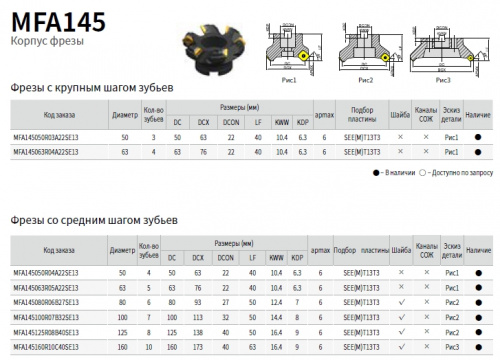This screenshot has width=500, height=360.
Task: Click the KWW value 14.4 cell
Action: click(x=276, y=317)
